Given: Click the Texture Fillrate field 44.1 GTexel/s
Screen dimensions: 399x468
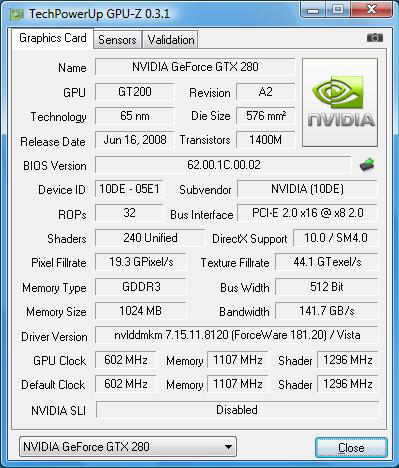Looking at the screenshot, I should [x=327, y=262].
